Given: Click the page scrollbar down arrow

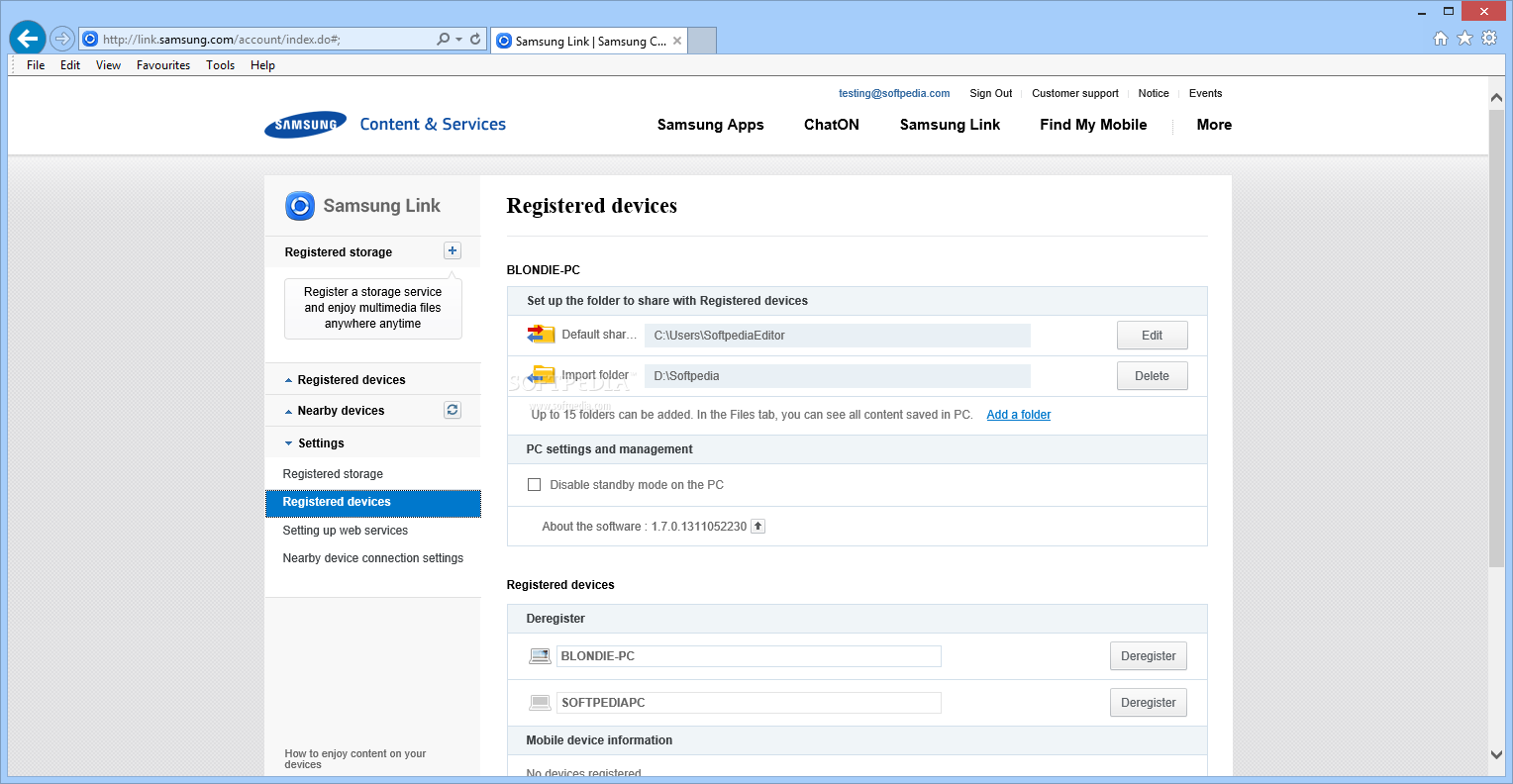Looking at the screenshot, I should (x=1496, y=754).
